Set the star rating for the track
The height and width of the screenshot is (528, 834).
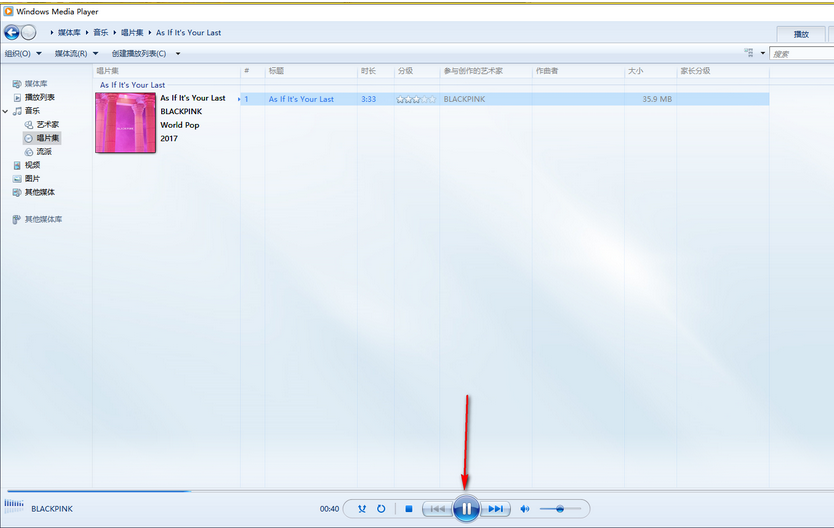(416, 99)
